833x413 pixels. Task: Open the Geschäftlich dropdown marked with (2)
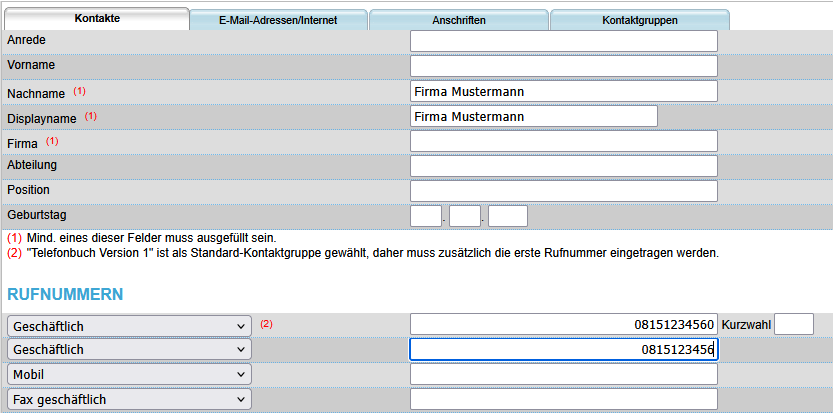[129, 326]
